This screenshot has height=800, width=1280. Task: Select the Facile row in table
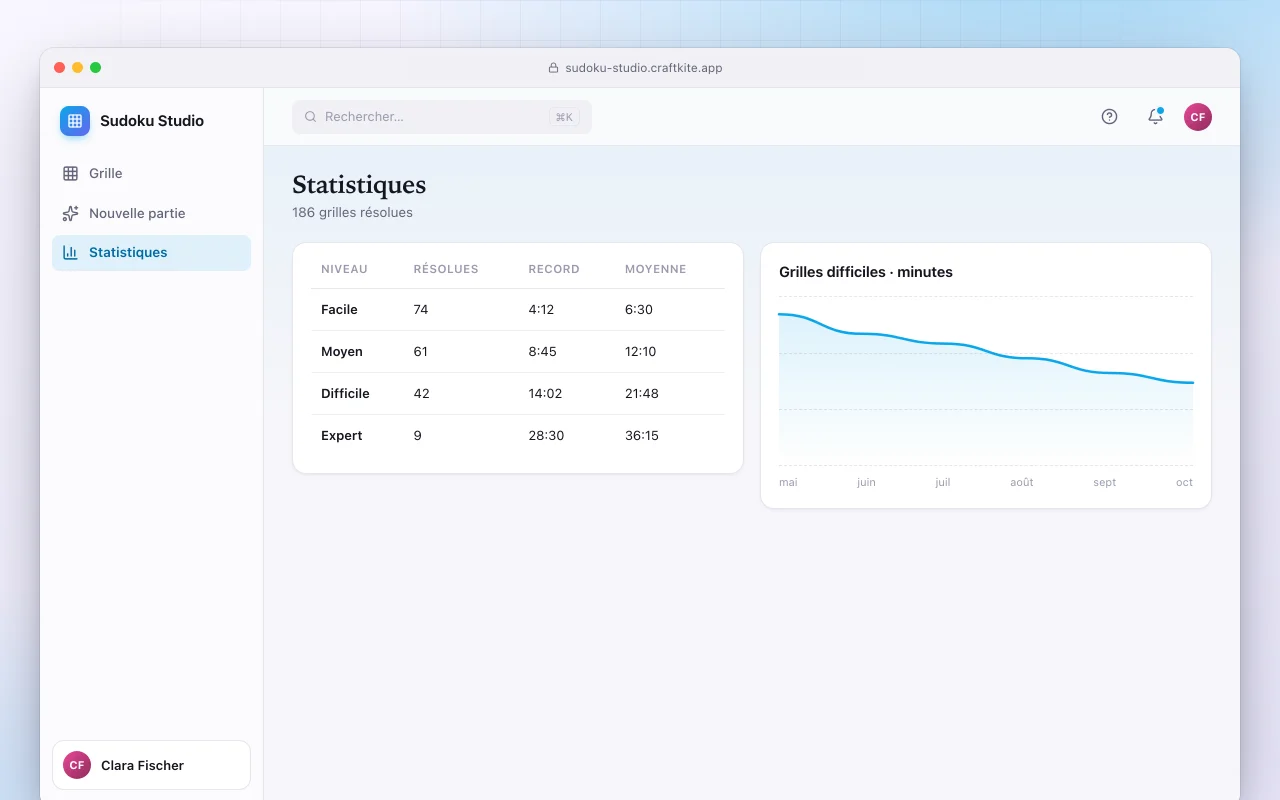coord(518,310)
